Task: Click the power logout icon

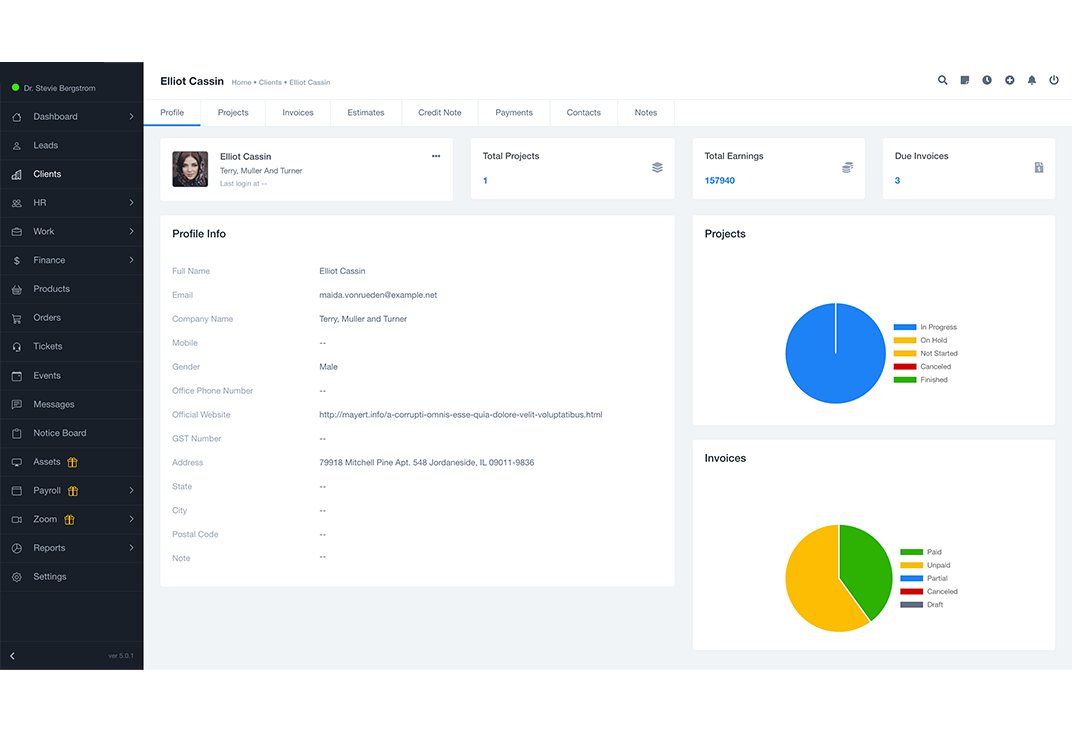Action: 1054,80
